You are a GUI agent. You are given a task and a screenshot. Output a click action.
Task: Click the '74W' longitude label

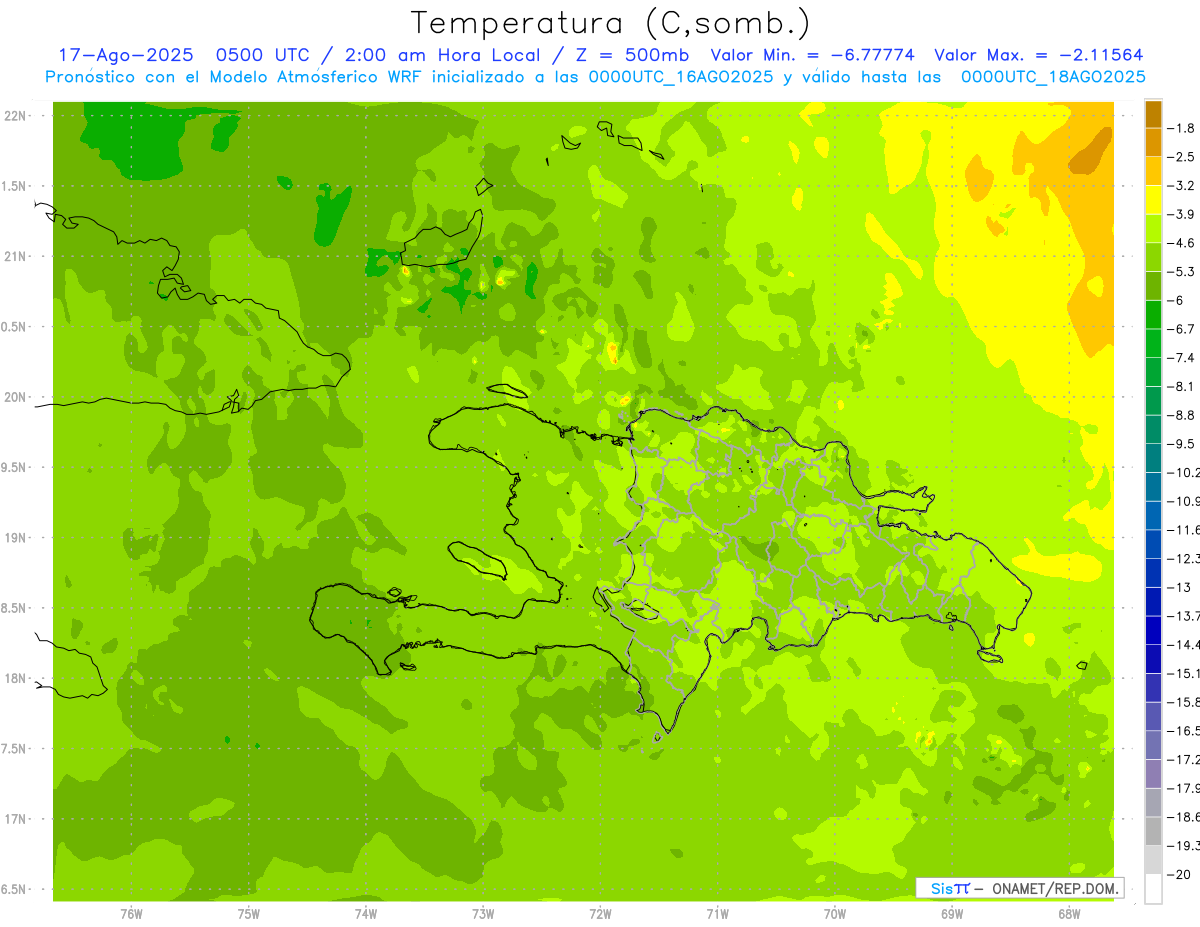(x=366, y=914)
